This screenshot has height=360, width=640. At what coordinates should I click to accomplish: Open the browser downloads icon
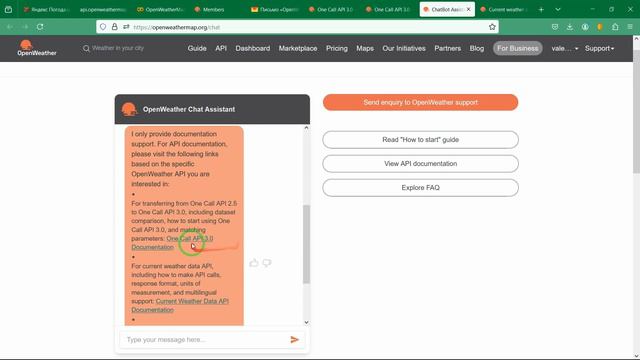[570, 27]
